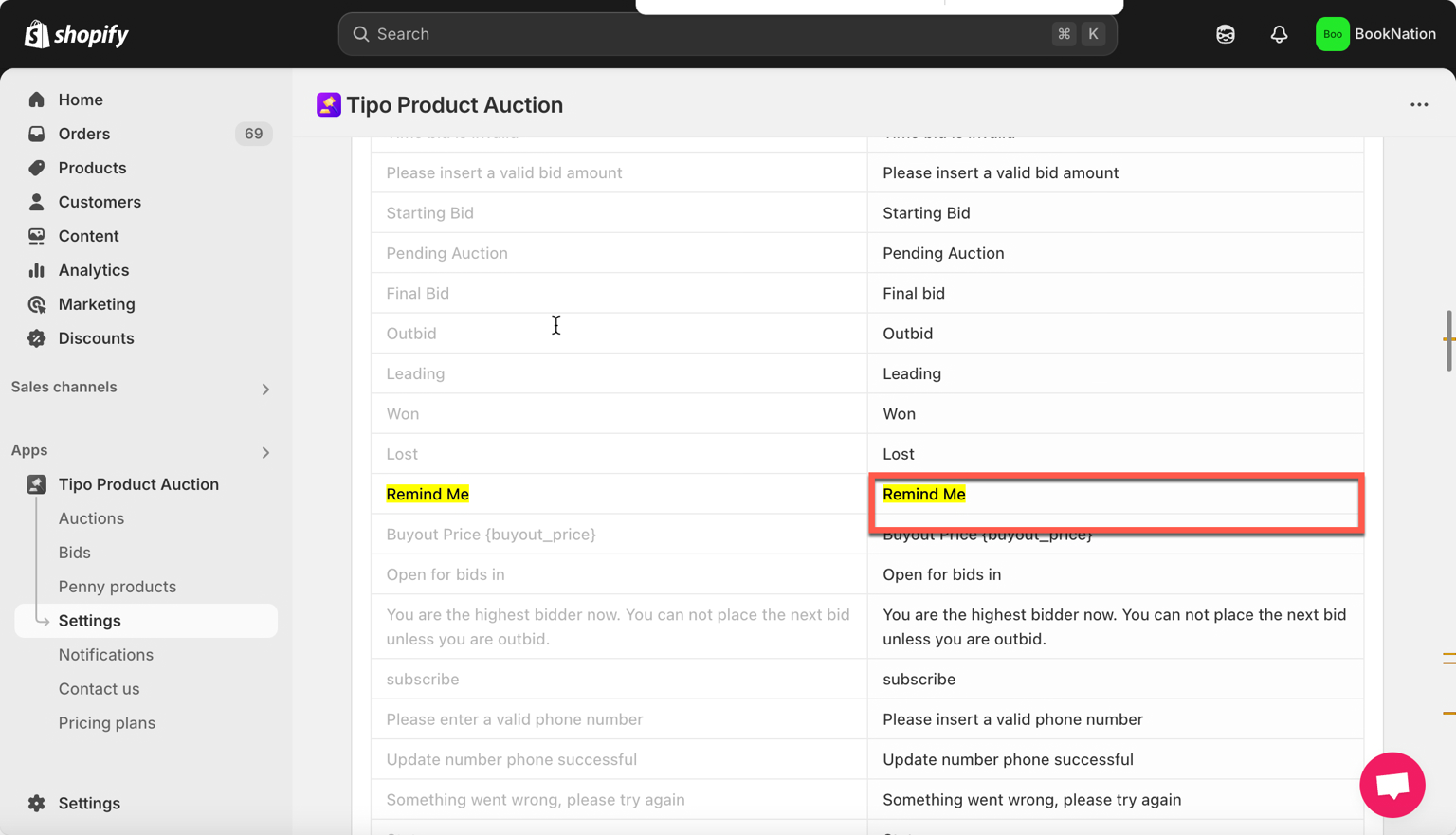Open the notifications bell
The image size is (1456, 835).
[1279, 34]
